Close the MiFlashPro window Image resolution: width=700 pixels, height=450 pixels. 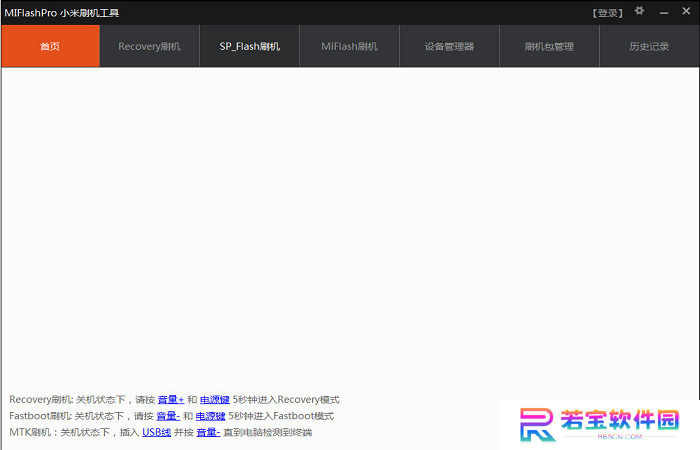point(686,11)
